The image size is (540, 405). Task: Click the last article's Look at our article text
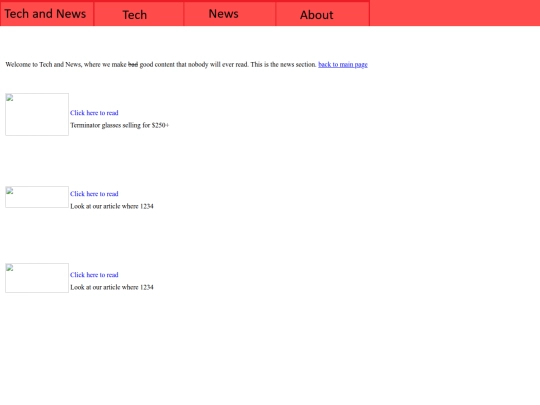tap(112, 287)
